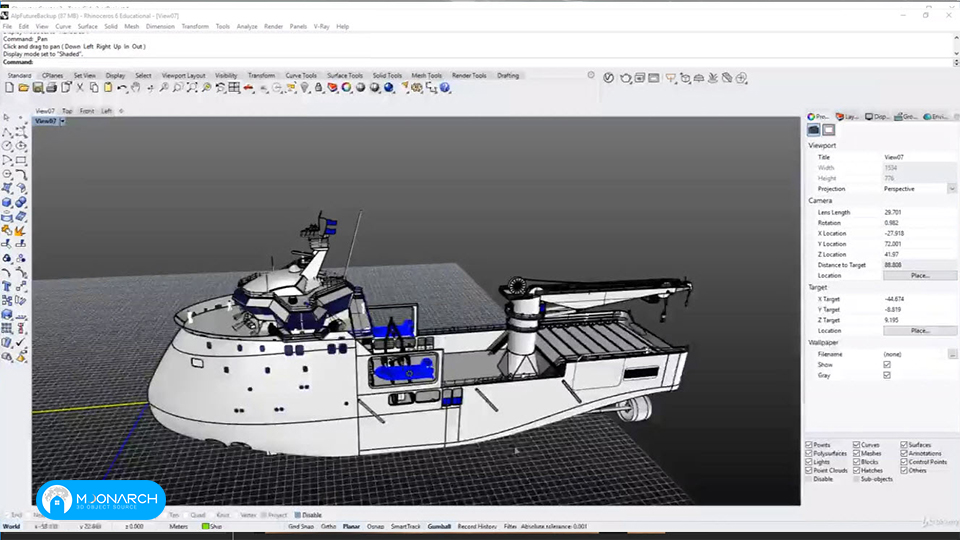960x540 pixels.
Task: Open the Projection dropdown
Action: pyautogui.click(x=951, y=189)
